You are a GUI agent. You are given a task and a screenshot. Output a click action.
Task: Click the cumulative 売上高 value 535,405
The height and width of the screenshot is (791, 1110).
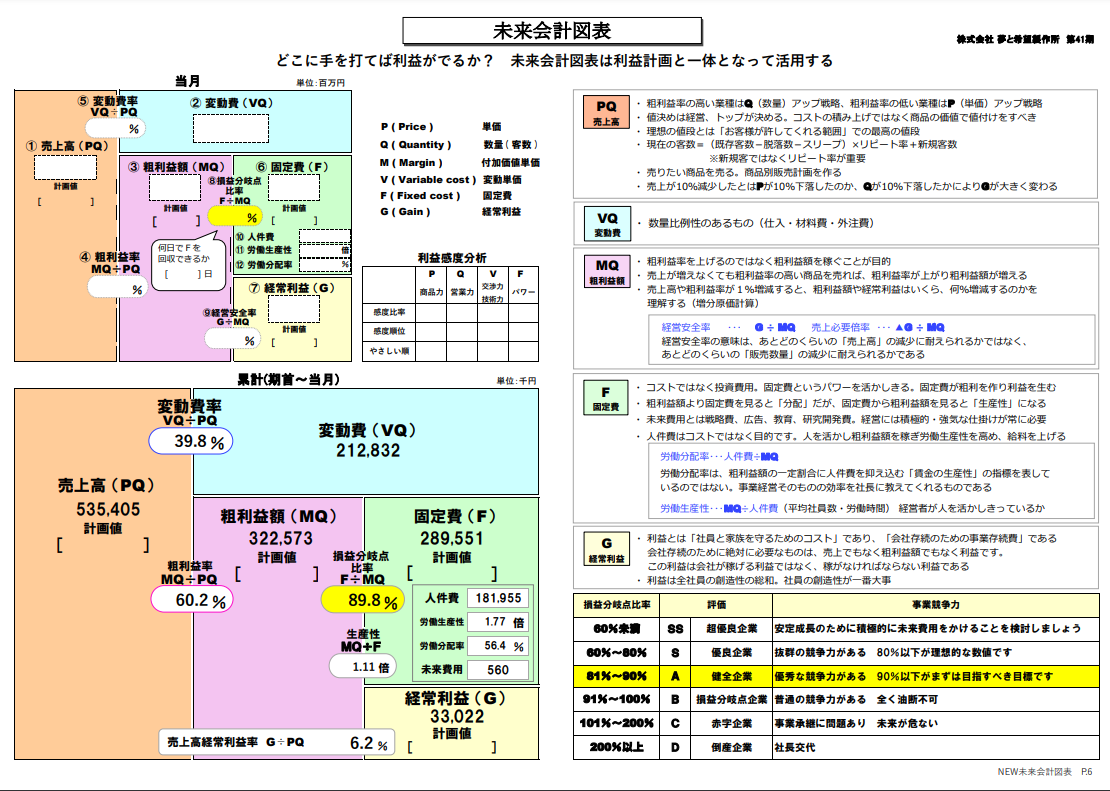pyautogui.click(x=108, y=509)
